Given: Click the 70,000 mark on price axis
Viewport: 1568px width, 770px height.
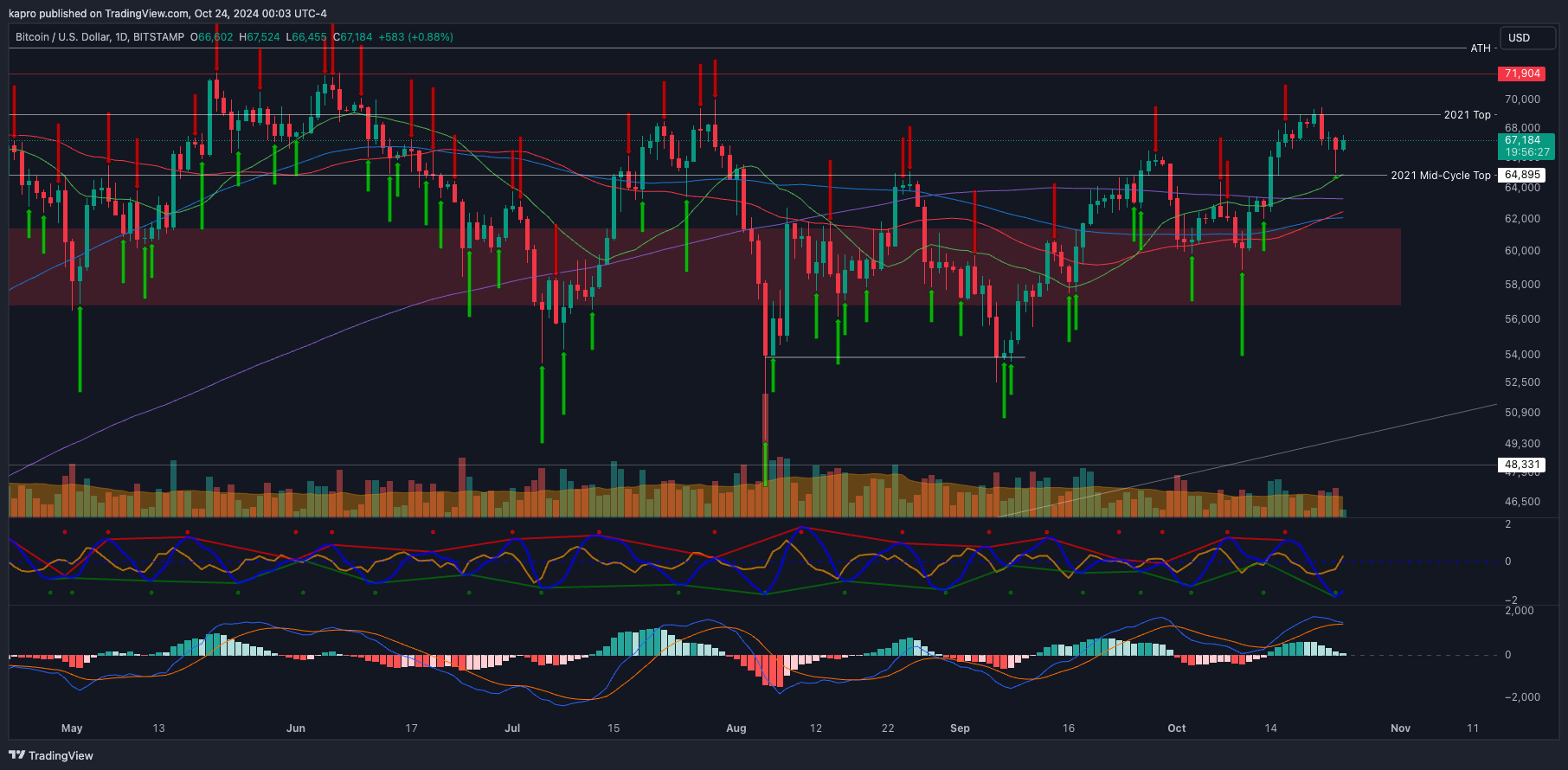Looking at the screenshot, I should click(1522, 99).
